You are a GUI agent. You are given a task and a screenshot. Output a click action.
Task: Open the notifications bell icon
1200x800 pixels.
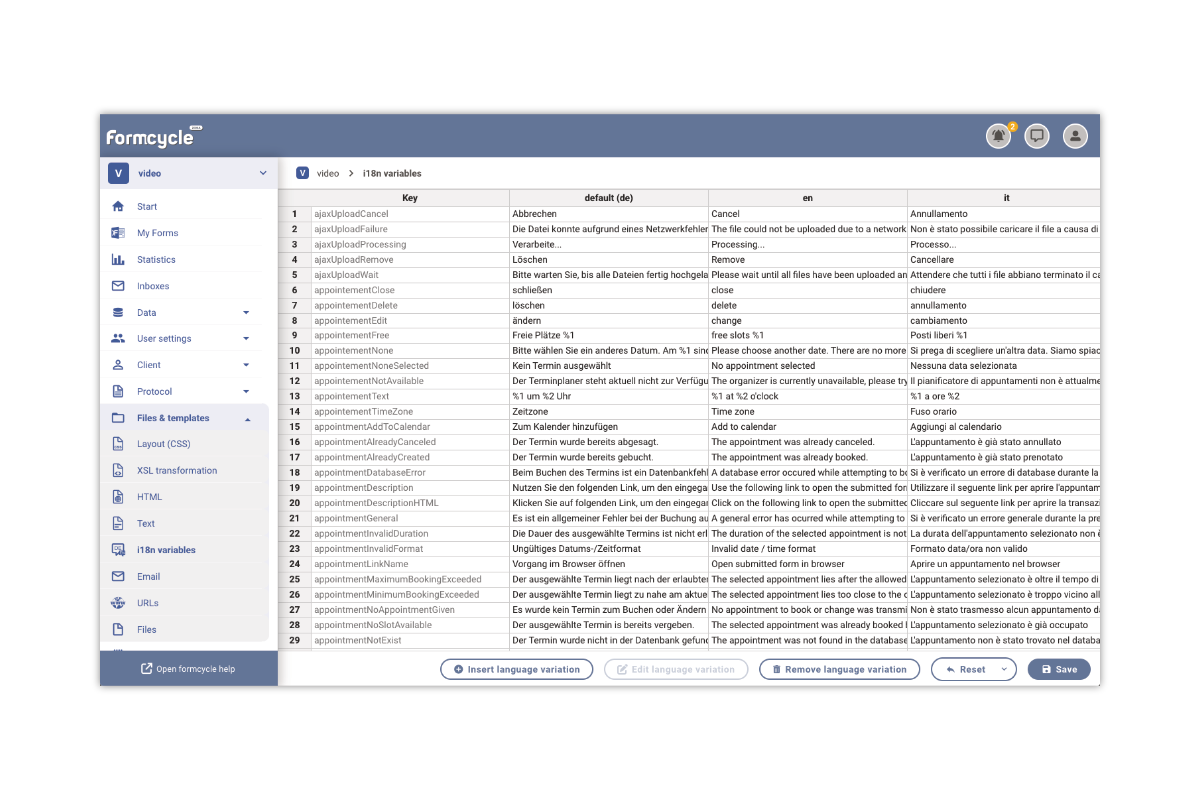click(998, 136)
